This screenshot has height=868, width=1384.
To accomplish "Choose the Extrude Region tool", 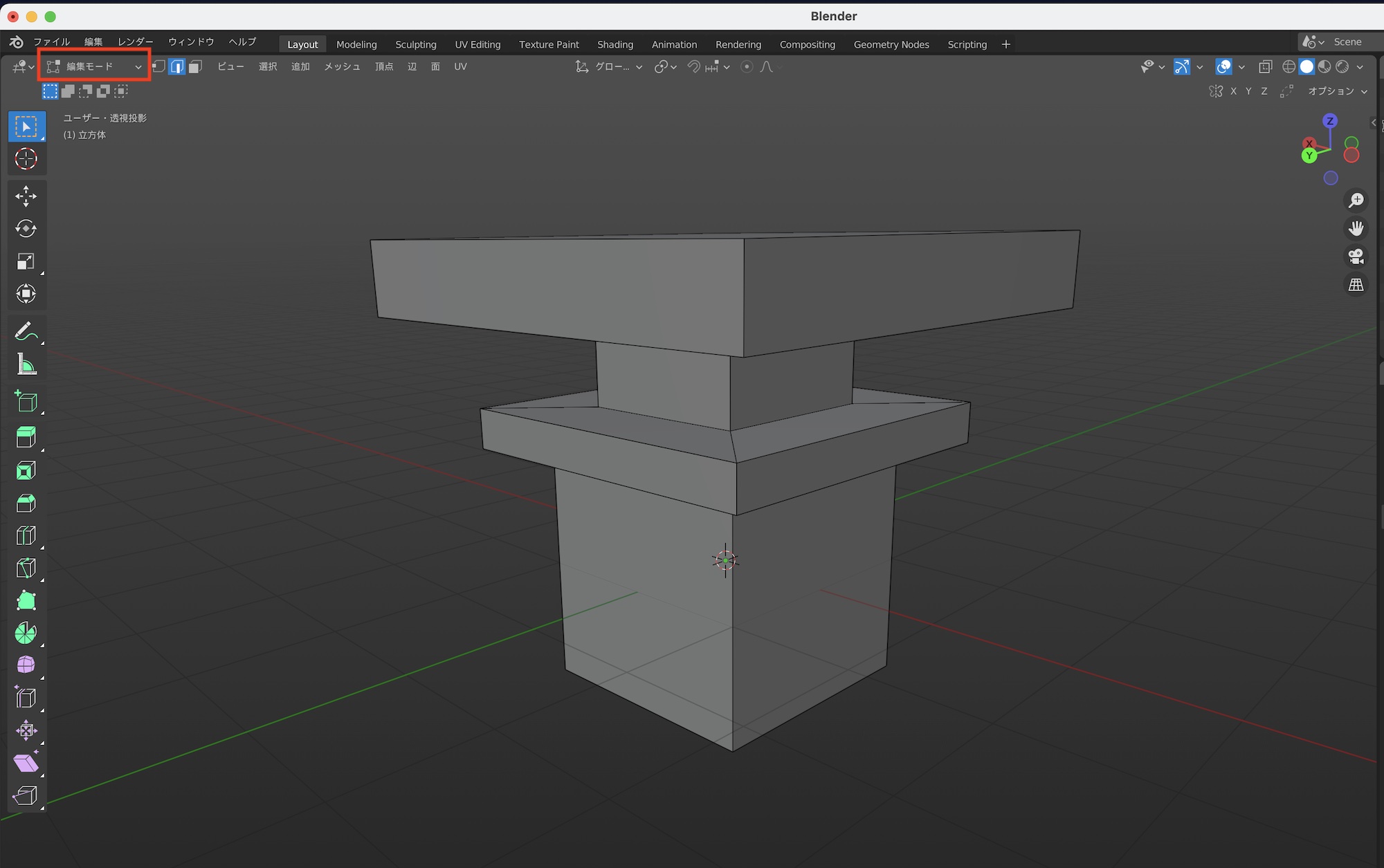I will click(x=26, y=436).
